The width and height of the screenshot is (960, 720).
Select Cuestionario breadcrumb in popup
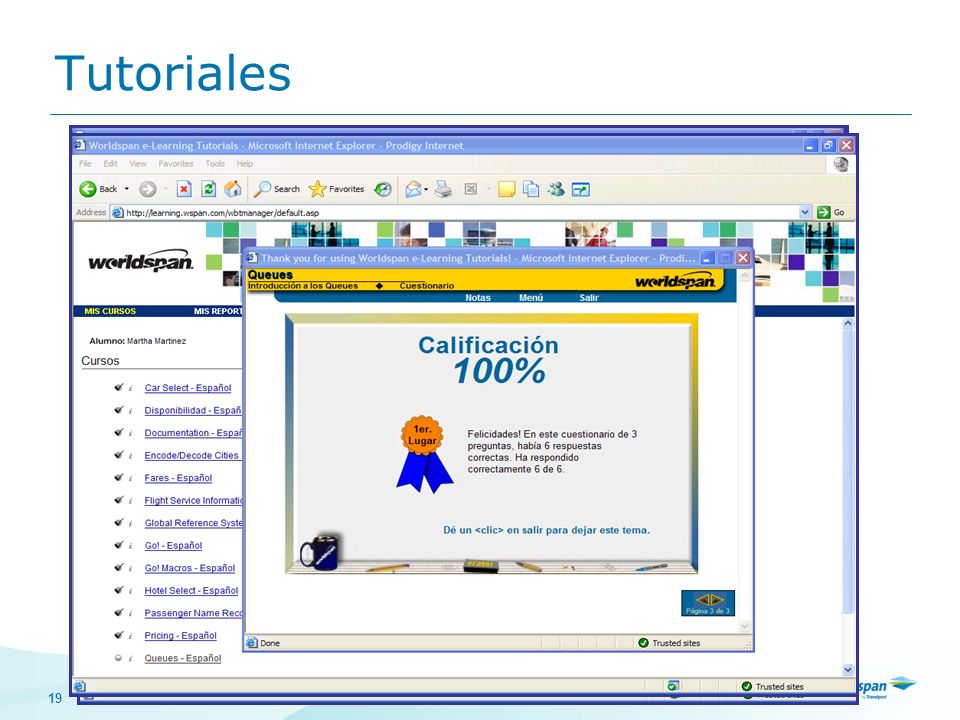[x=427, y=286]
